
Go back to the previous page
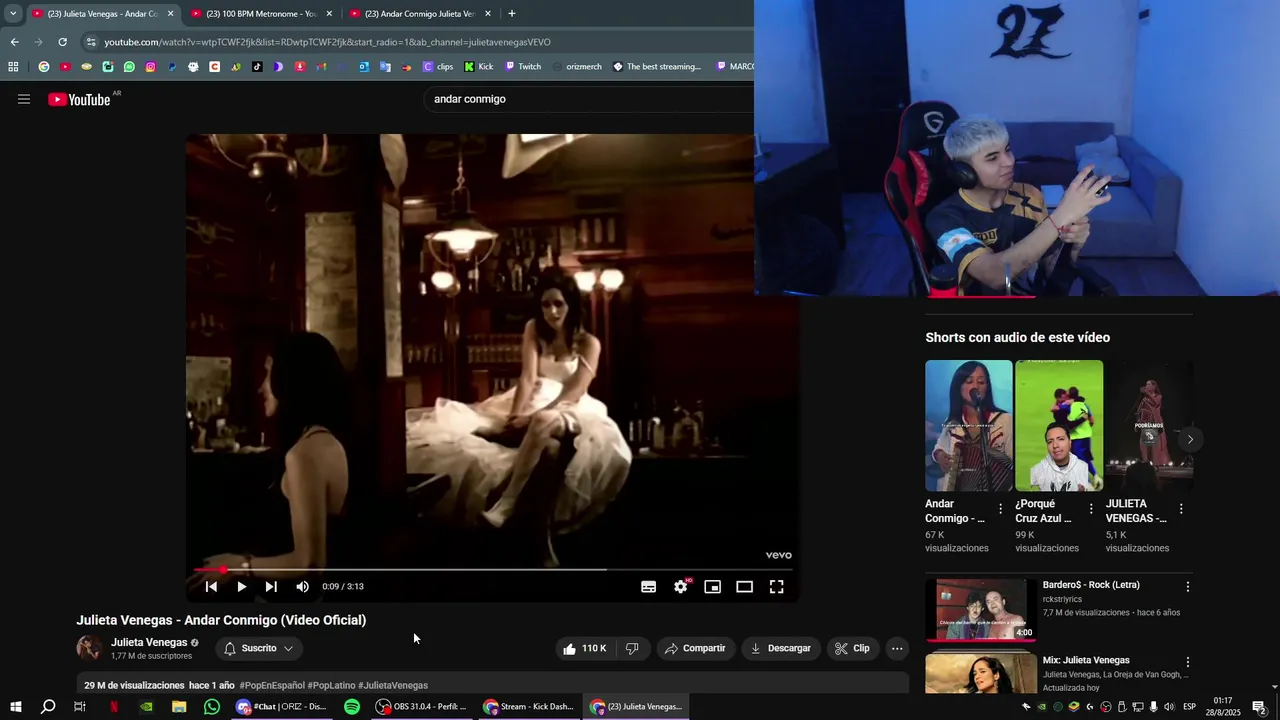pyautogui.click(x=14, y=42)
